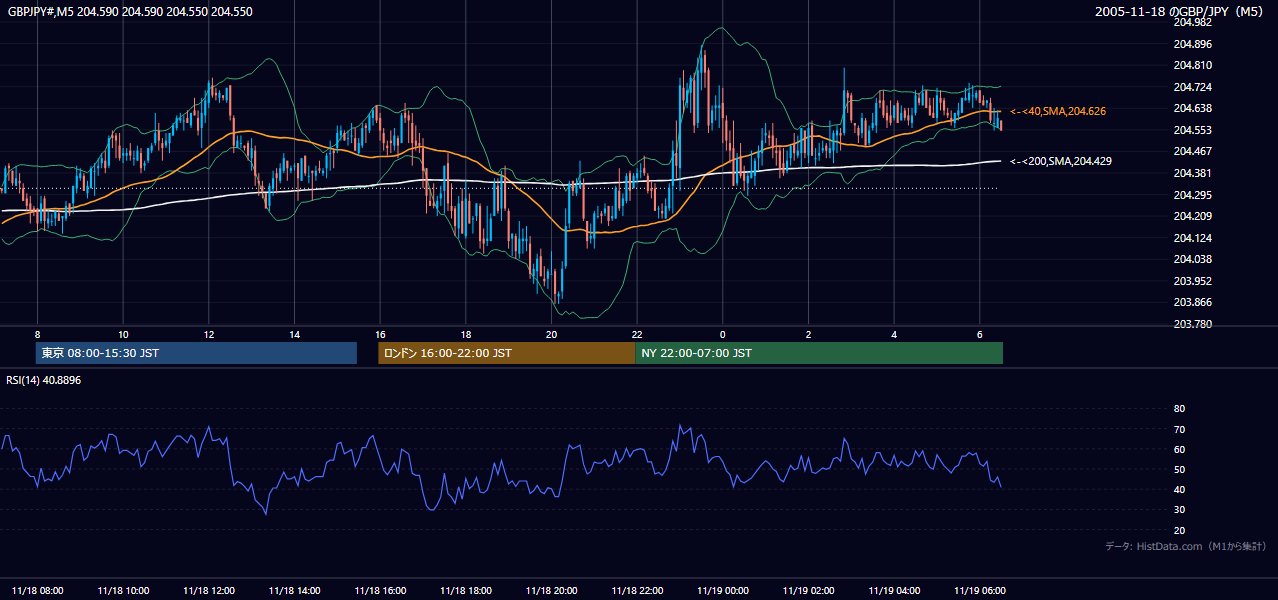The width and height of the screenshot is (1278, 600).
Task: Select the 2005-11-18 のGBP/JPY (M5) title
Action: click(x=1180, y=12)
